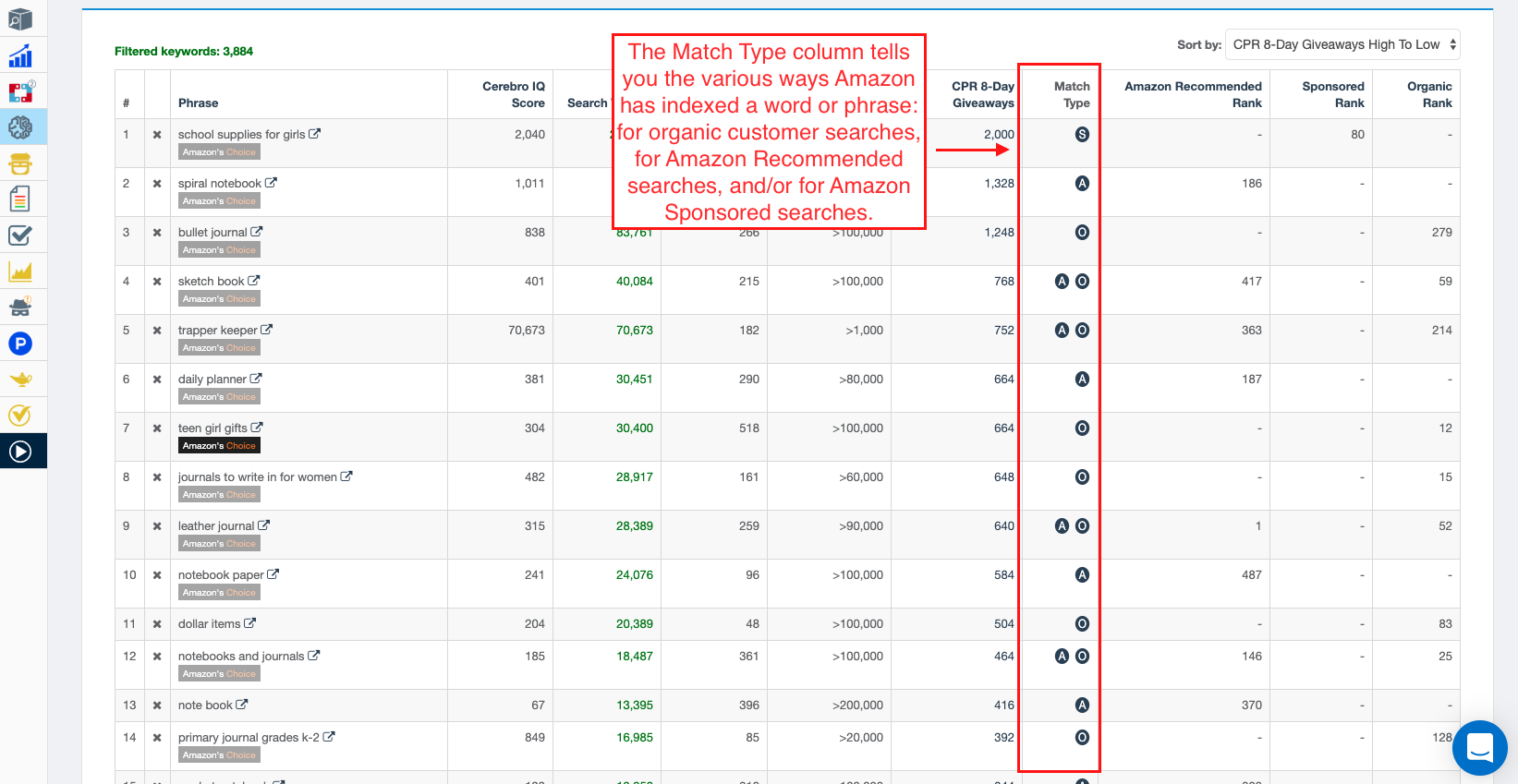Click the O badge in the trapper keeper row

1082,331
